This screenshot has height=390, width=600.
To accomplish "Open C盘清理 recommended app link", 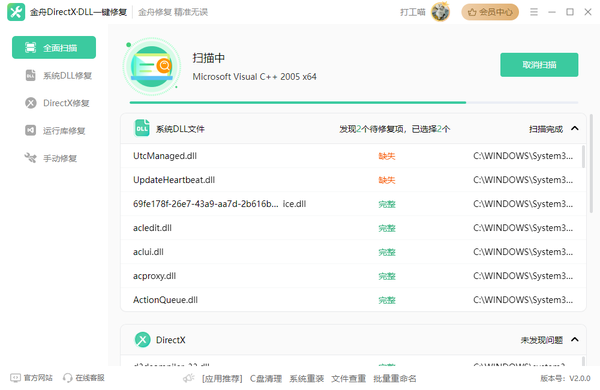I will pyautogui.click(x=266, y=379).
